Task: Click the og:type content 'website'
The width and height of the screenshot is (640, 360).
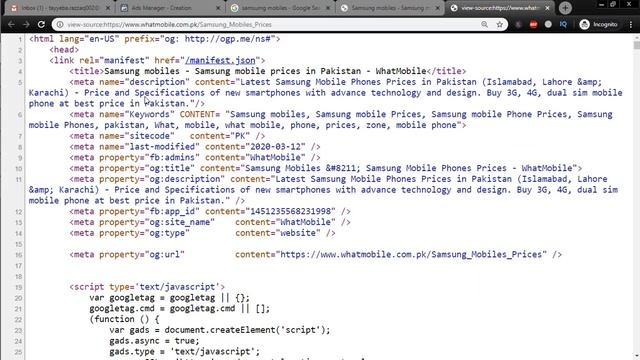Action: (298, 233)
